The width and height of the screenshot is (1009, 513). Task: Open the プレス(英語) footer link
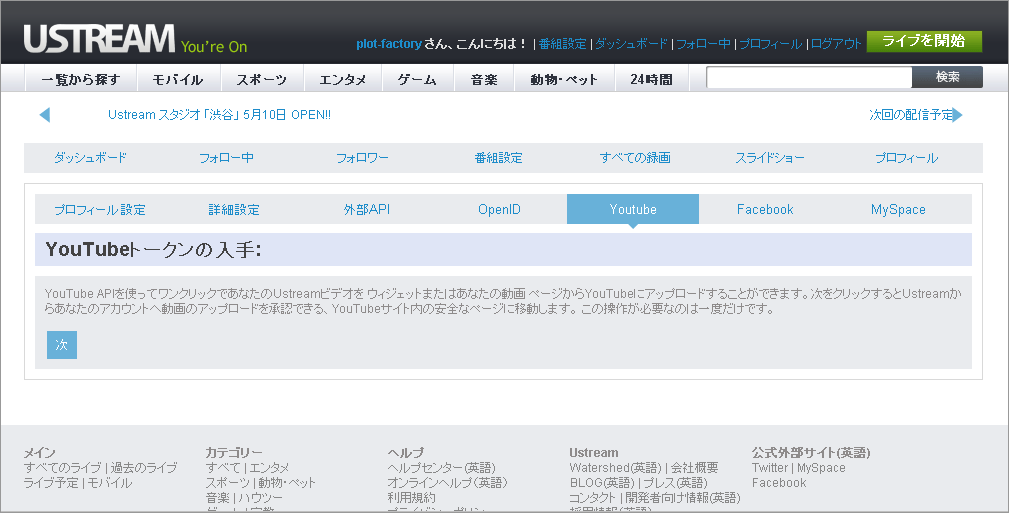676,483
